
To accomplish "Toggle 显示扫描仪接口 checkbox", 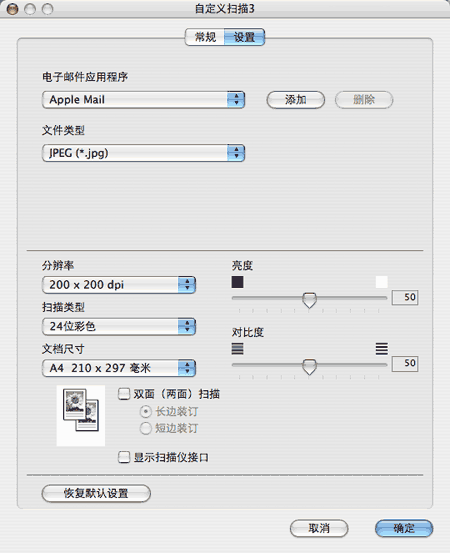I will click(x=124, y=457).
